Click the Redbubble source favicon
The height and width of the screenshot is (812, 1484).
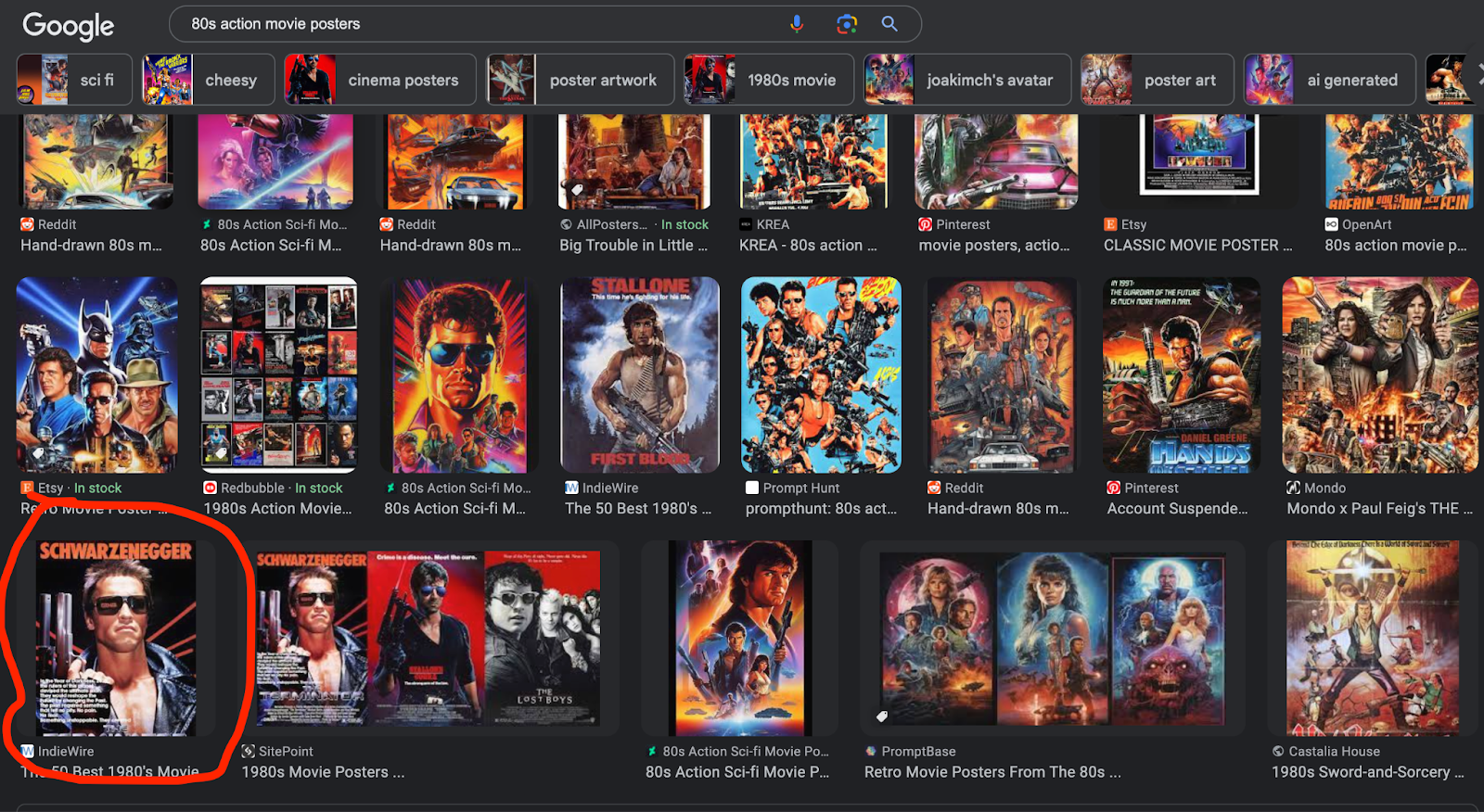tap(210, 488)
